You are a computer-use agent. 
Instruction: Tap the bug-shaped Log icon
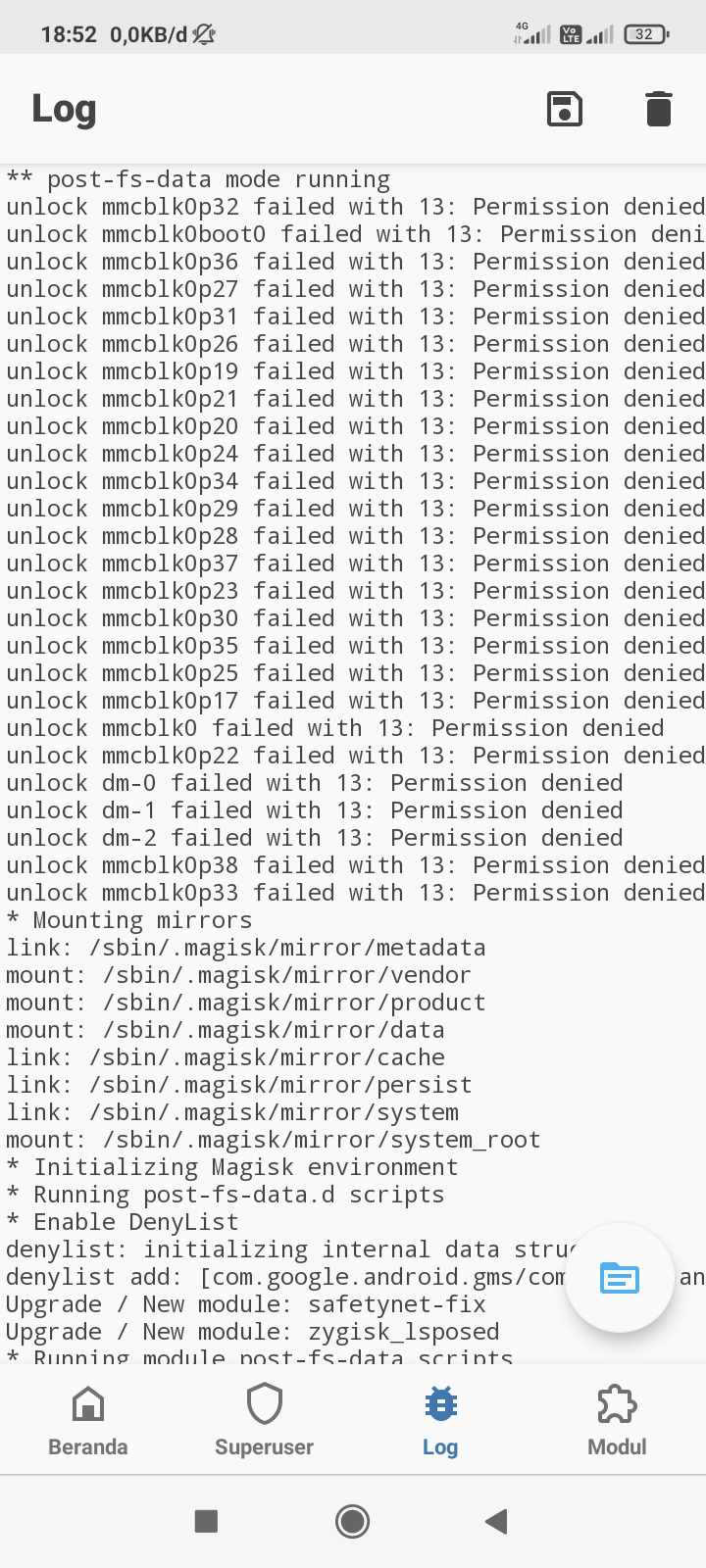(x=439, y=1403)
